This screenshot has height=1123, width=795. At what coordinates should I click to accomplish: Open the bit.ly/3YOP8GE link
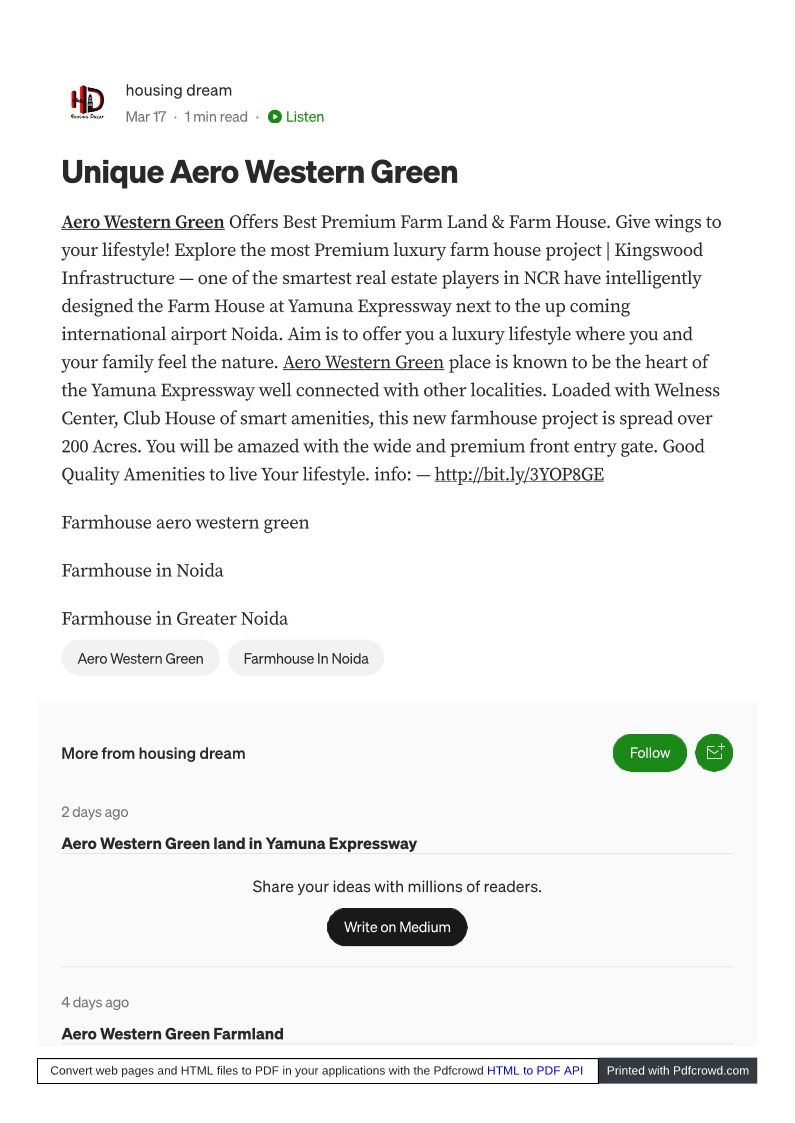pos(519,474)
